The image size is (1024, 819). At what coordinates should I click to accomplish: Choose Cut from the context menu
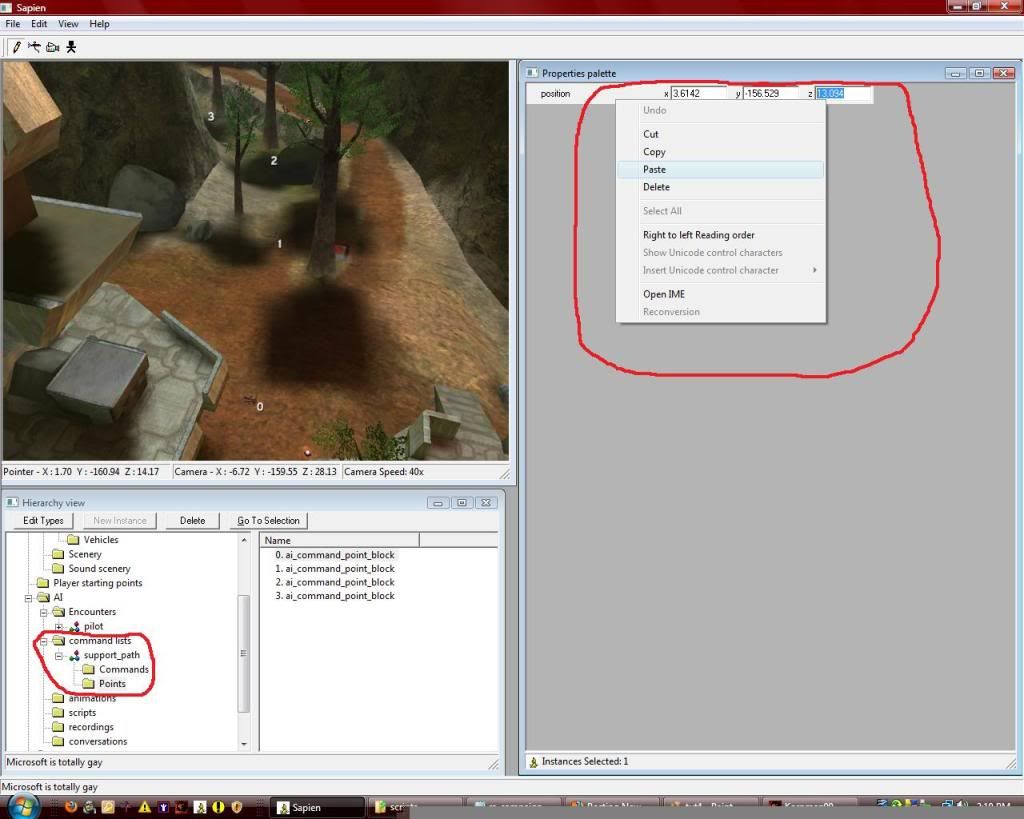click(x=720, y=134)
